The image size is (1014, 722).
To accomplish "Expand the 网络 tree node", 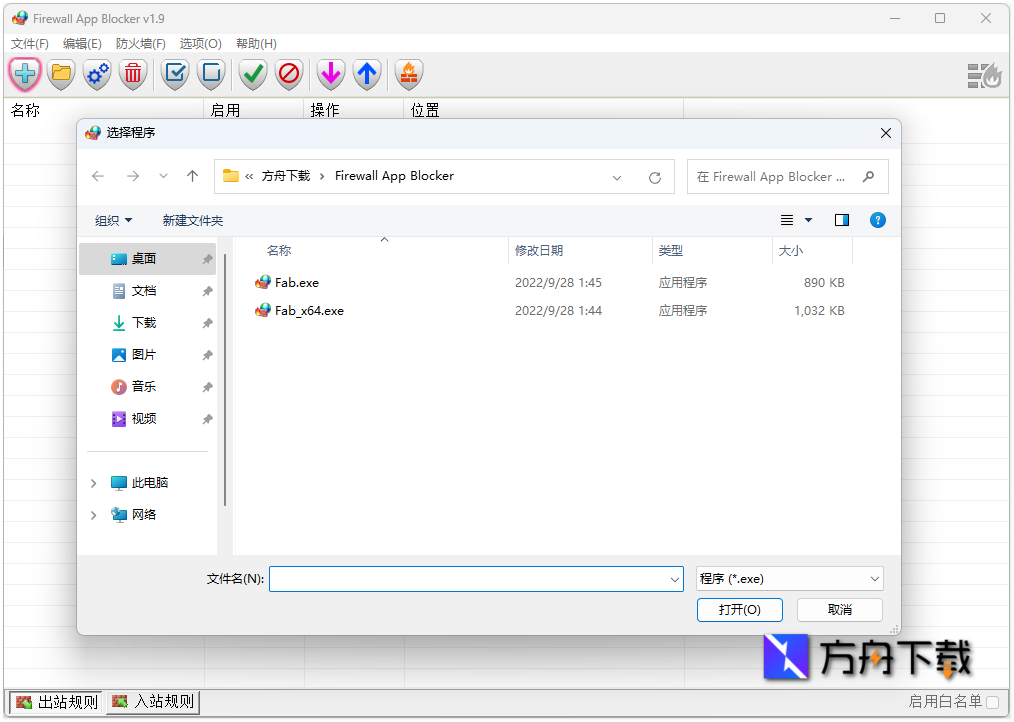I will [x=93, y=515].
